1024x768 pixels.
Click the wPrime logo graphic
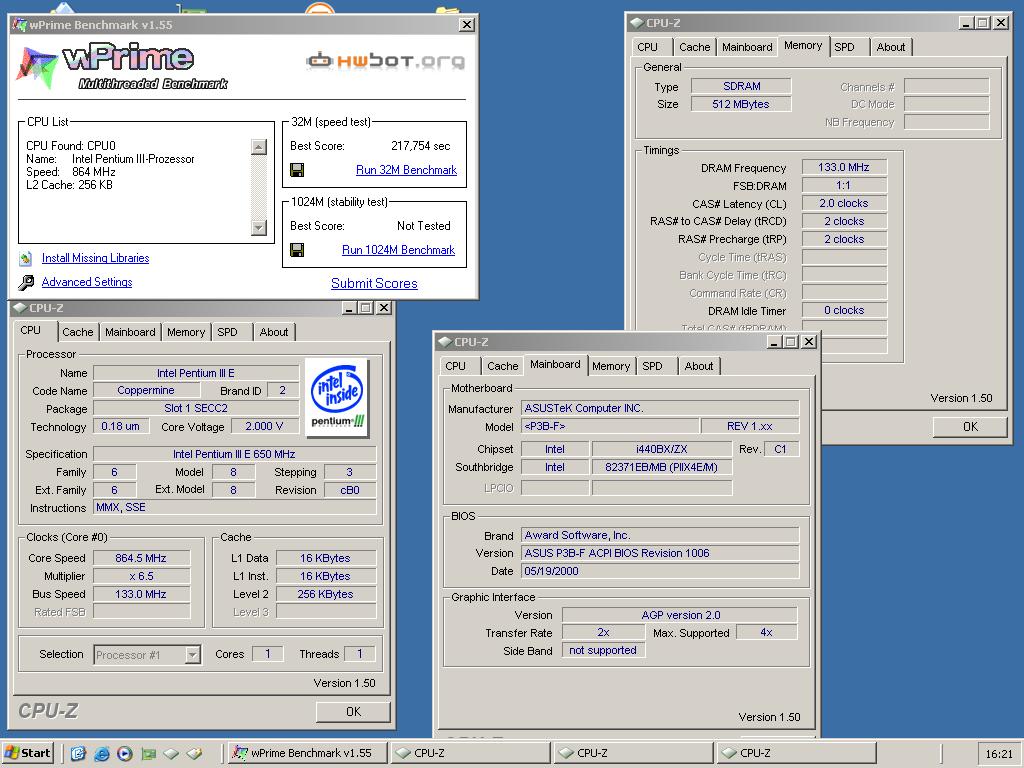[x=123, y=67]
